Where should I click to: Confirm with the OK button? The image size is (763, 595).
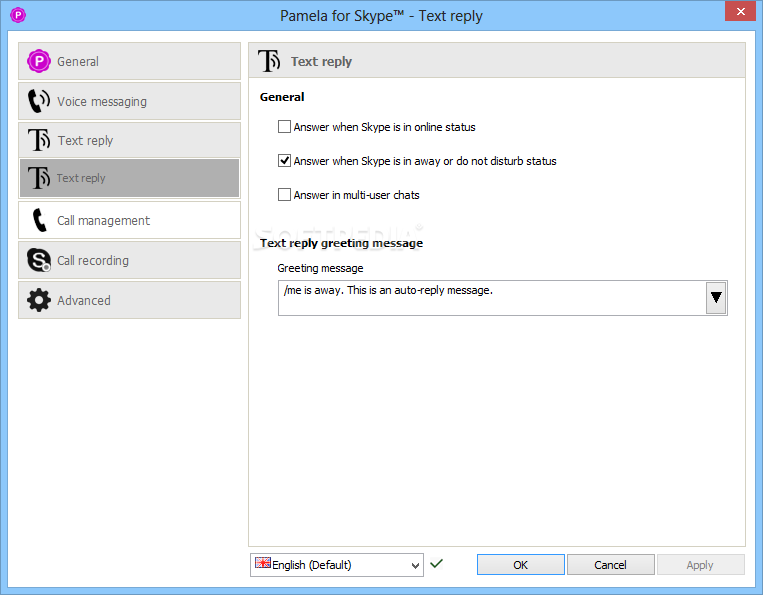tap(521, 565)
